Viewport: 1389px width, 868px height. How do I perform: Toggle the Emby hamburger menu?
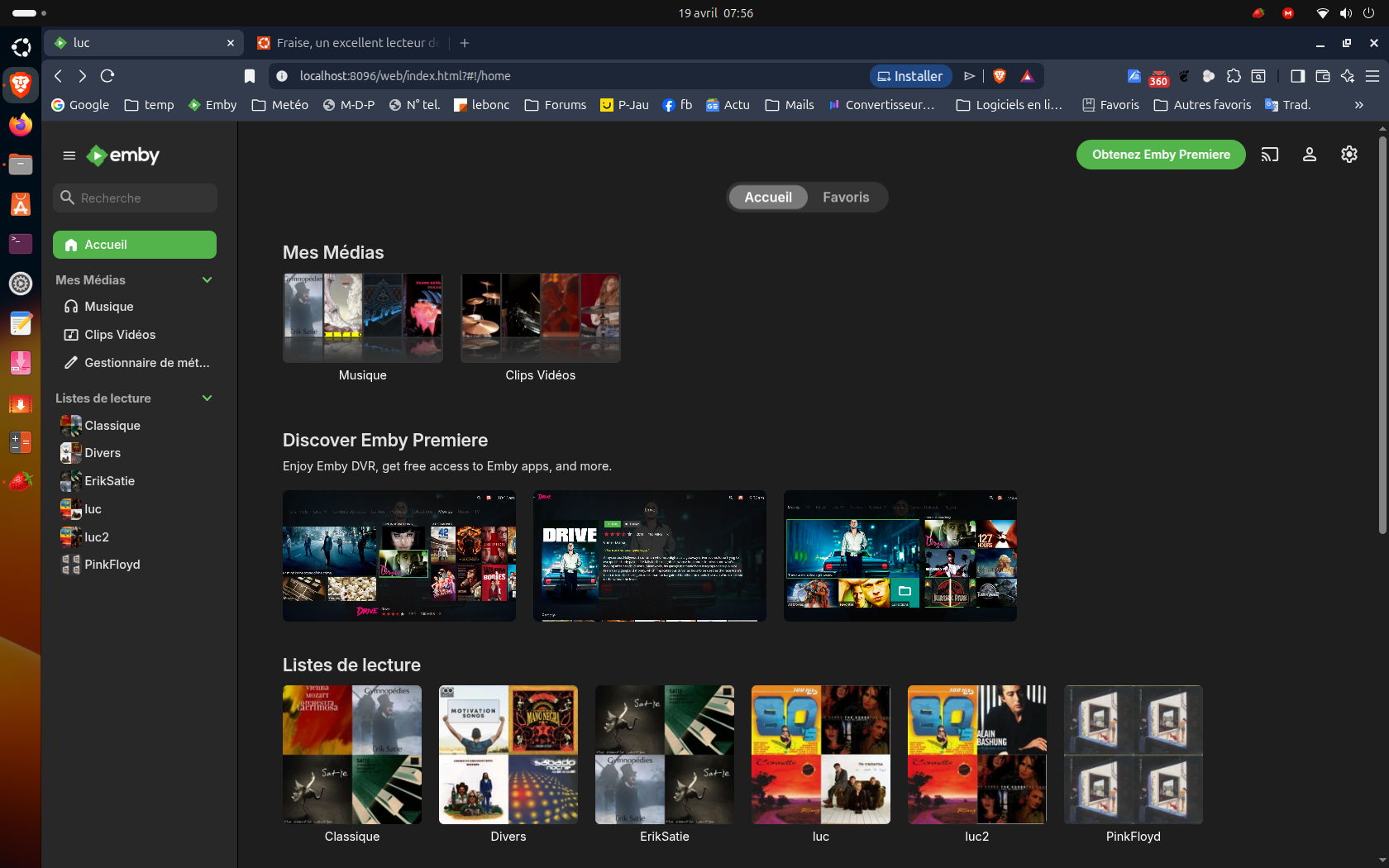(x=69, y=155)
